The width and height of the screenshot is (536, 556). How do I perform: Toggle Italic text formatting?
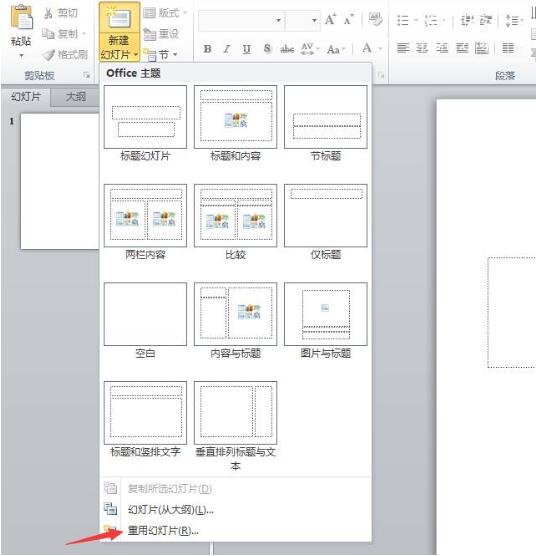[227, 49]
